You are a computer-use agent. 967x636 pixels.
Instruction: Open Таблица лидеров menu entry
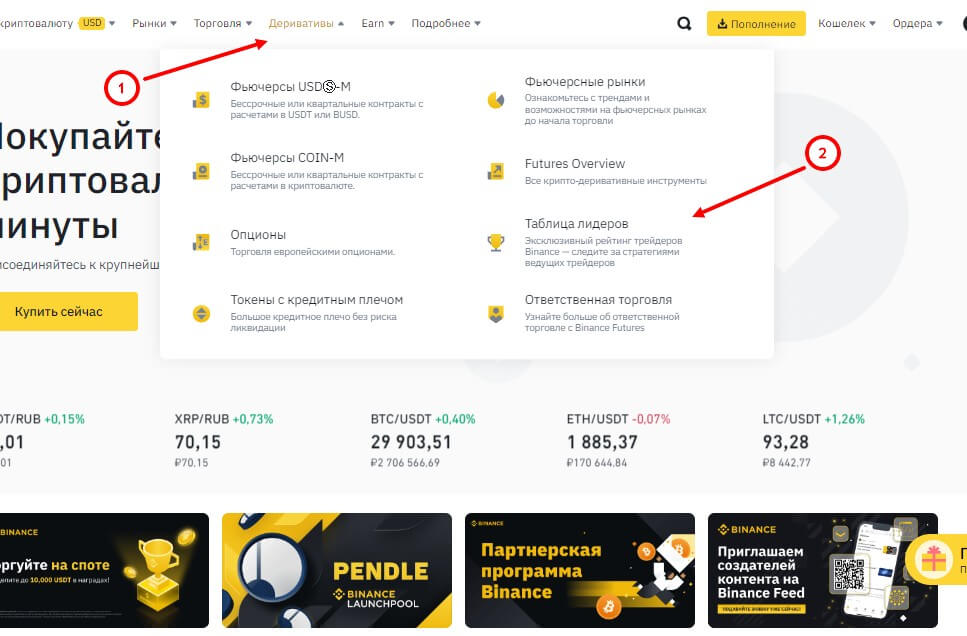[576, 224]
